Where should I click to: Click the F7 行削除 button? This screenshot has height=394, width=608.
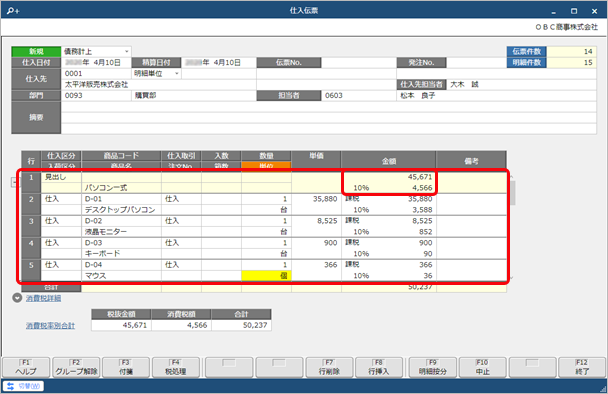pyautogui.click(x=329, y=367)
